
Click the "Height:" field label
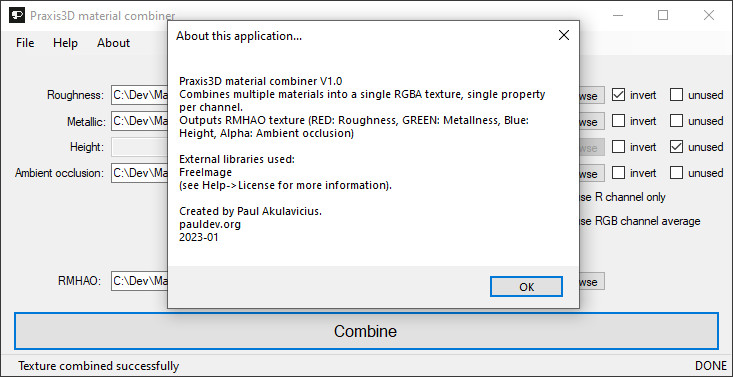(x=86, y=147)
